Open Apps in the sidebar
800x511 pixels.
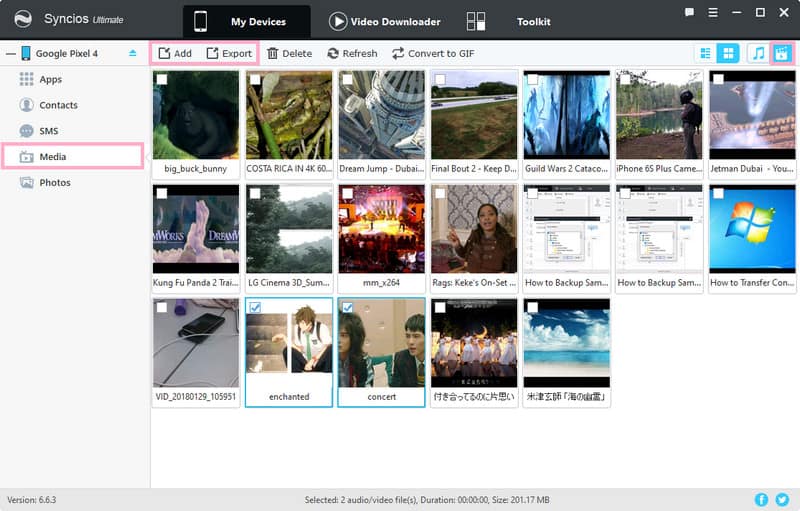[51, 79]
